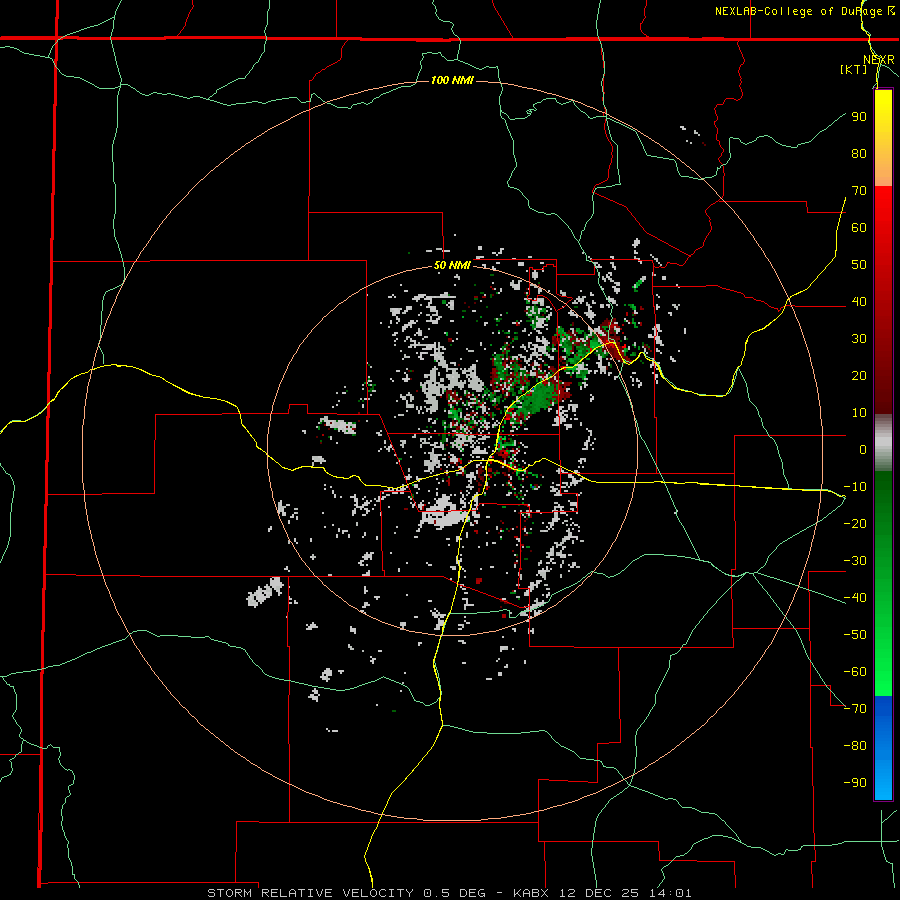Click the 70 value on velocity scale
This screenshot has width=900, height=900.
click(x=859, y=191)
